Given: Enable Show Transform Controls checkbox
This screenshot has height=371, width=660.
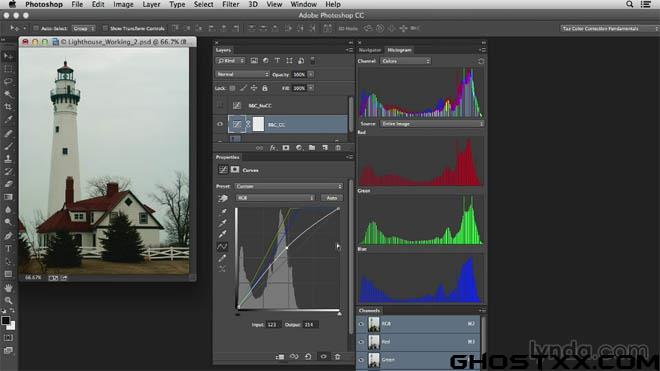Looking at the screenshot, I should pos(105,28).
